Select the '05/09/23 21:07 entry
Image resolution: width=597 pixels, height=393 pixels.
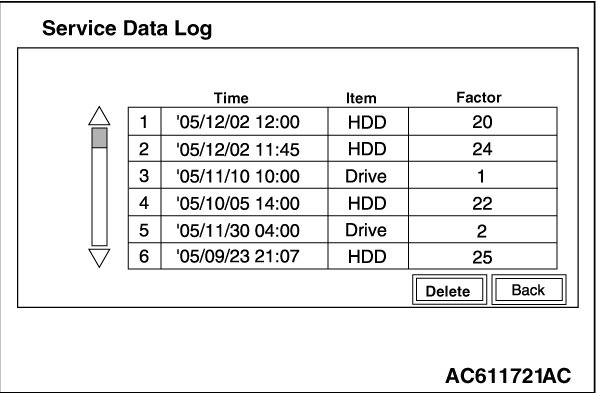pos(343,256)
